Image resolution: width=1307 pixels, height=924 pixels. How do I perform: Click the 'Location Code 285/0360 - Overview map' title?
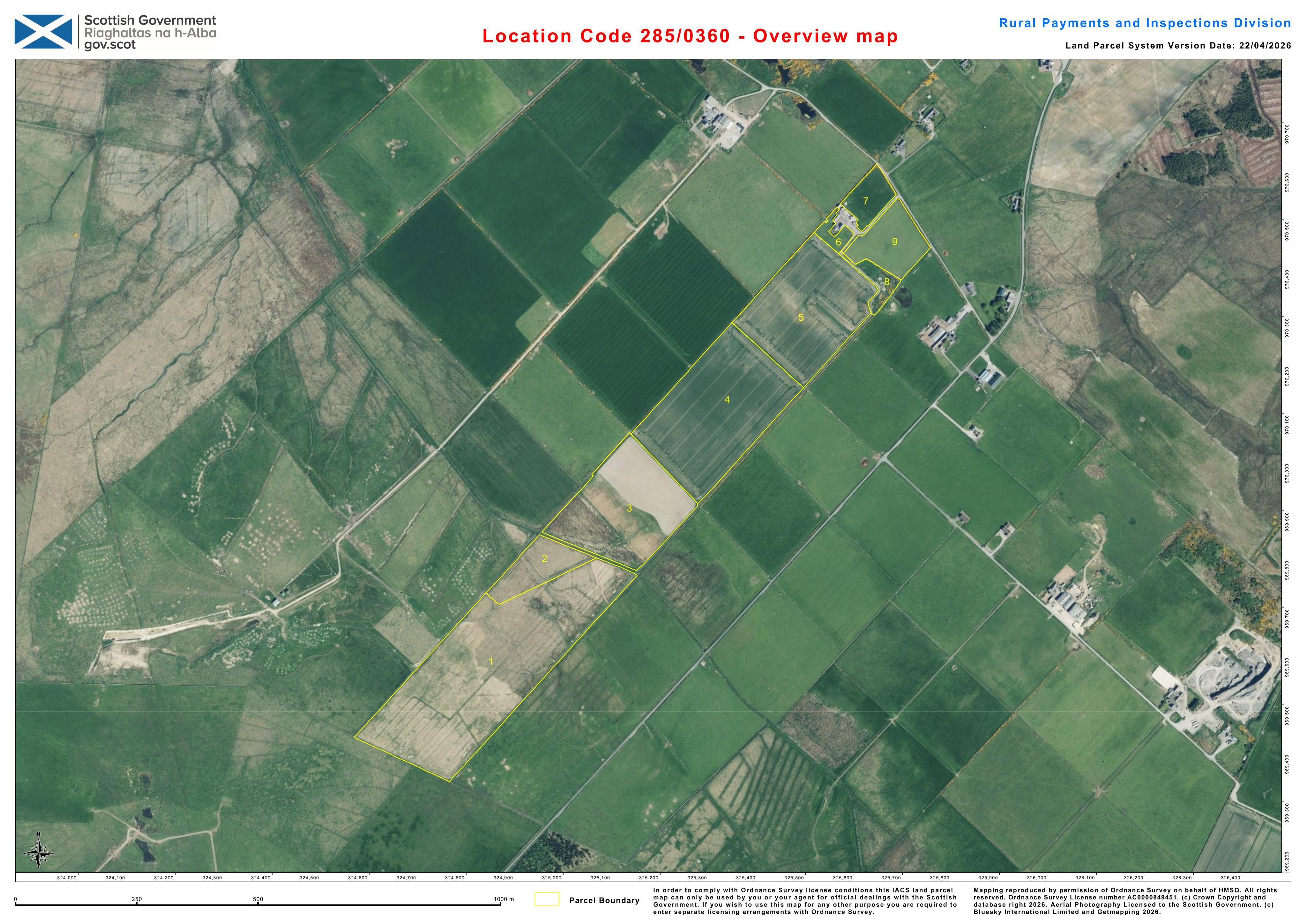point(690,36)
